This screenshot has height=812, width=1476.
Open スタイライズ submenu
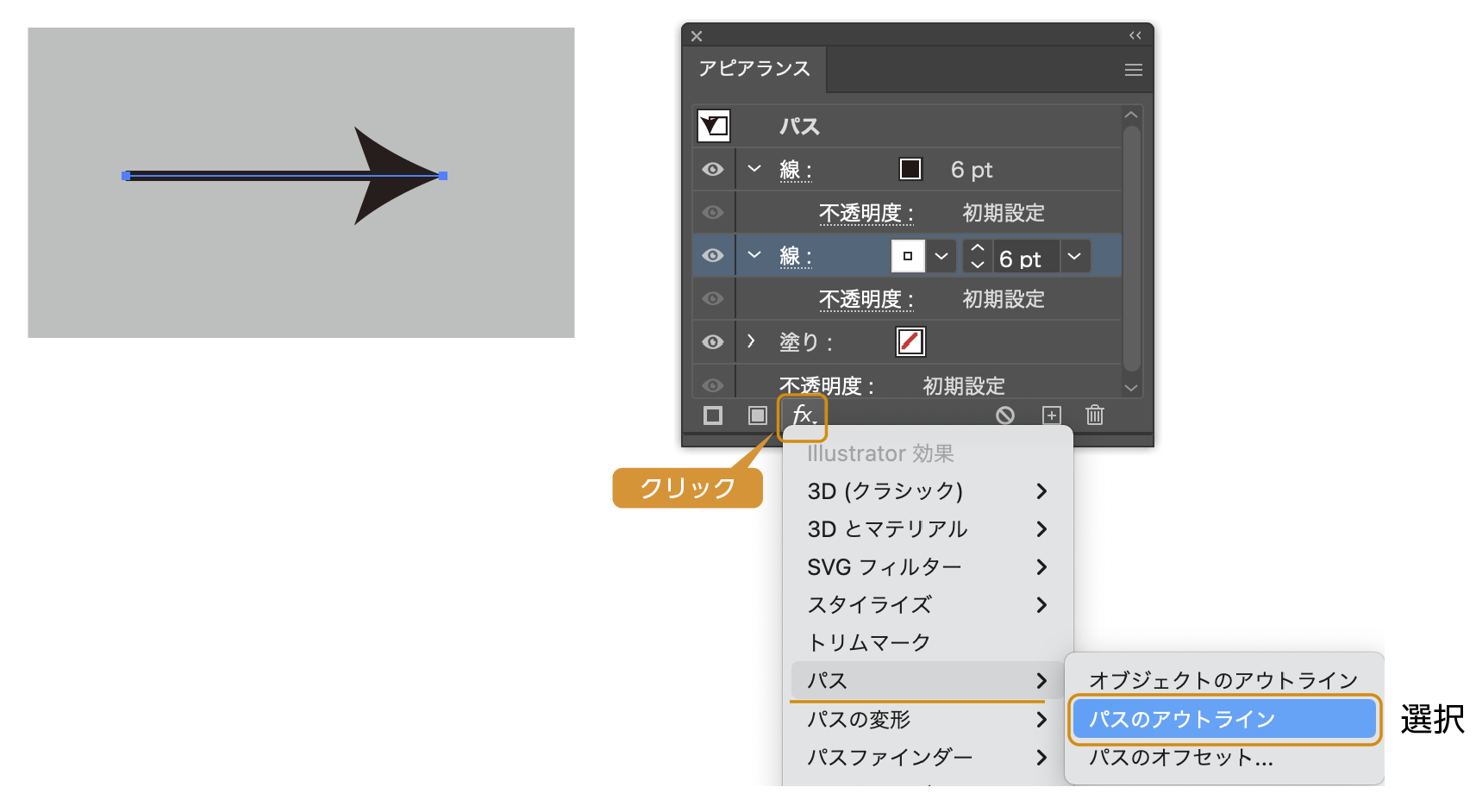928,605
